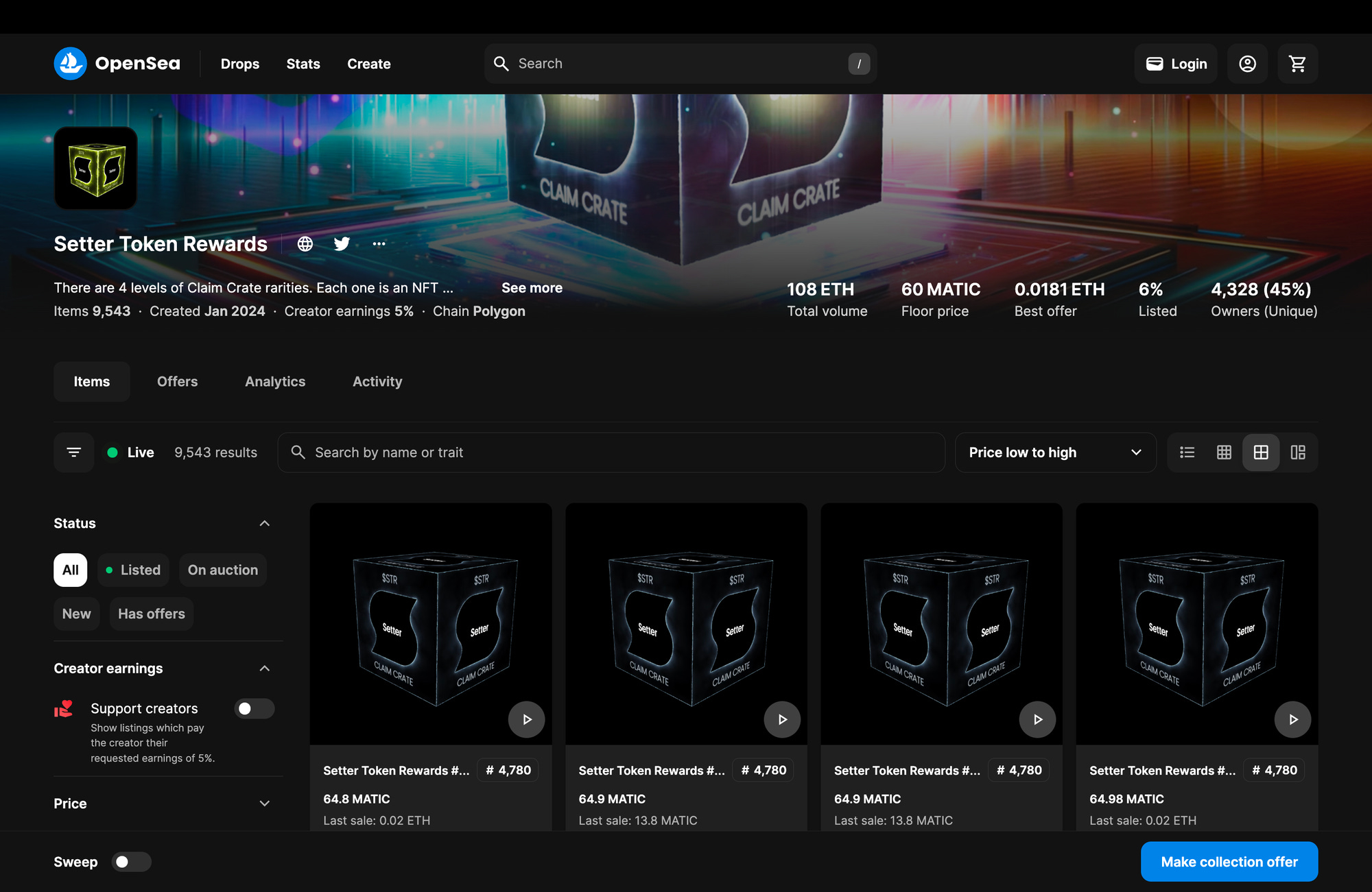Select the On auction status filter

(223, 570)
